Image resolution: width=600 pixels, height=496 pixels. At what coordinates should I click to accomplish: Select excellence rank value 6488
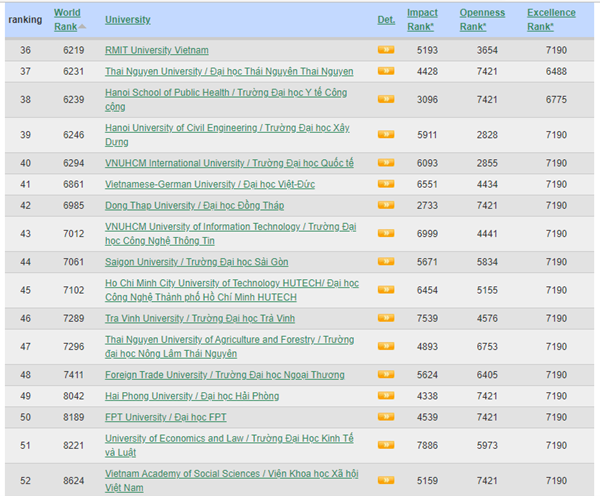pos(556,71)
